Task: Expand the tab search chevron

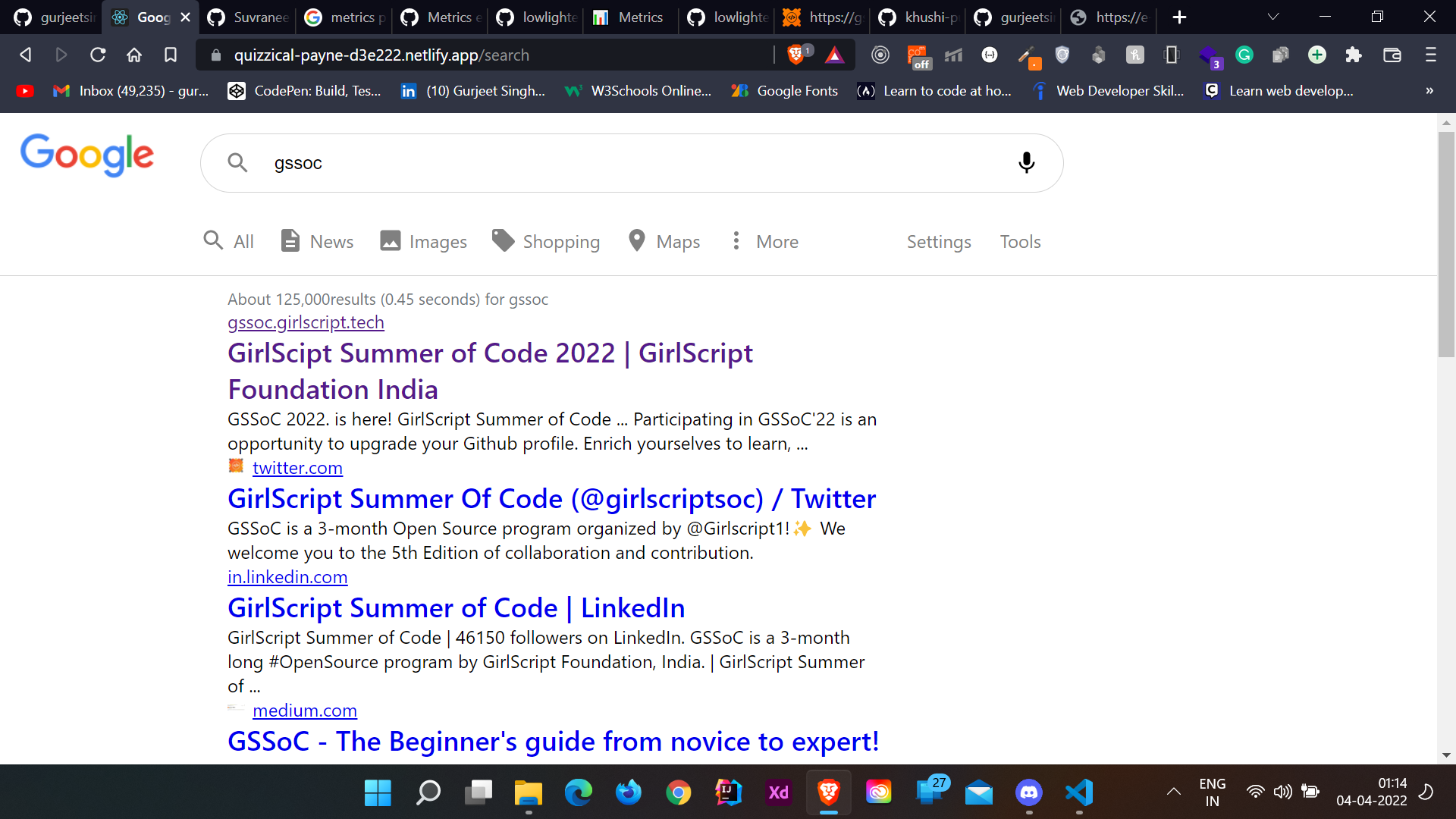Action: pyautogui.click(x=1273, y=16)
